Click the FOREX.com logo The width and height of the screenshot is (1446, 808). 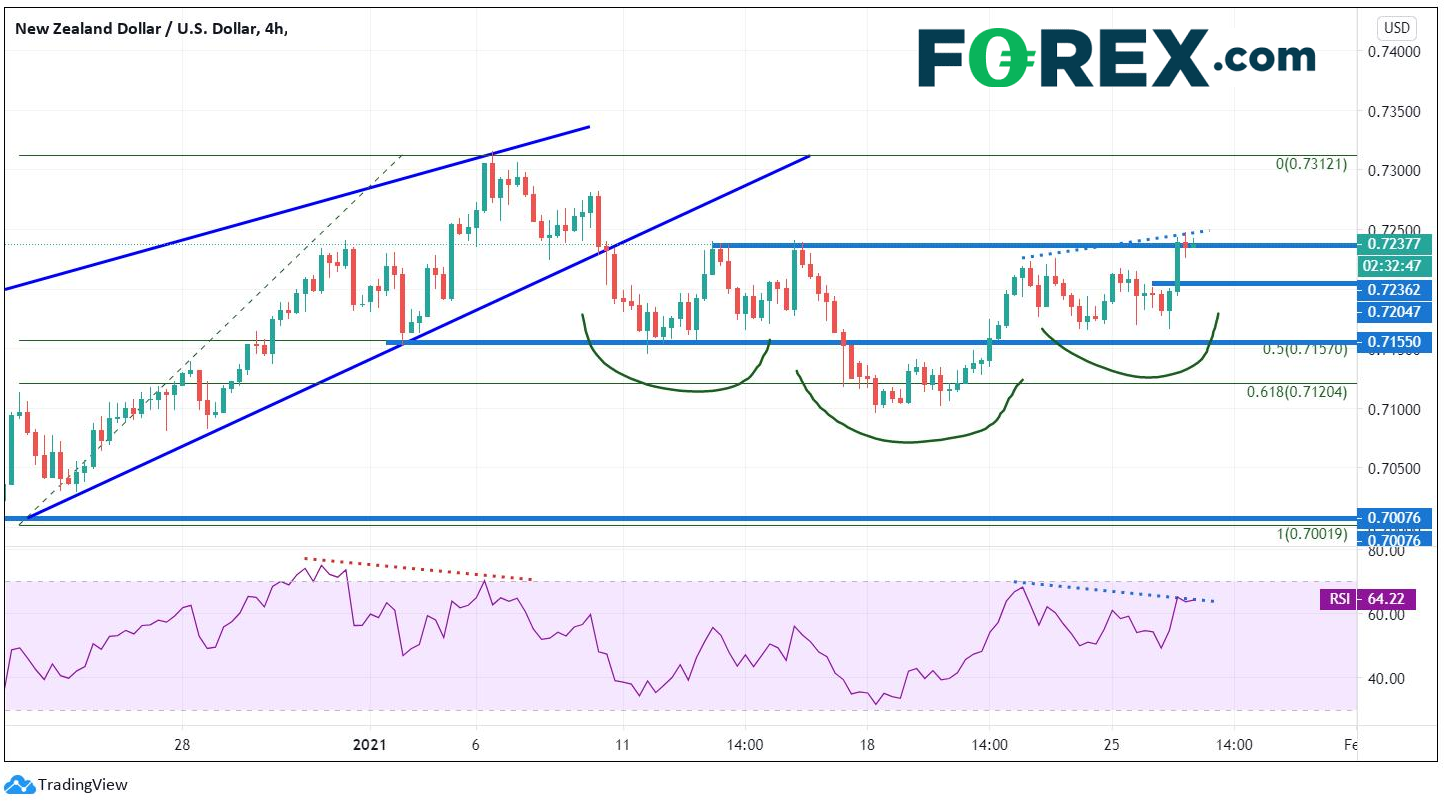1115,58
